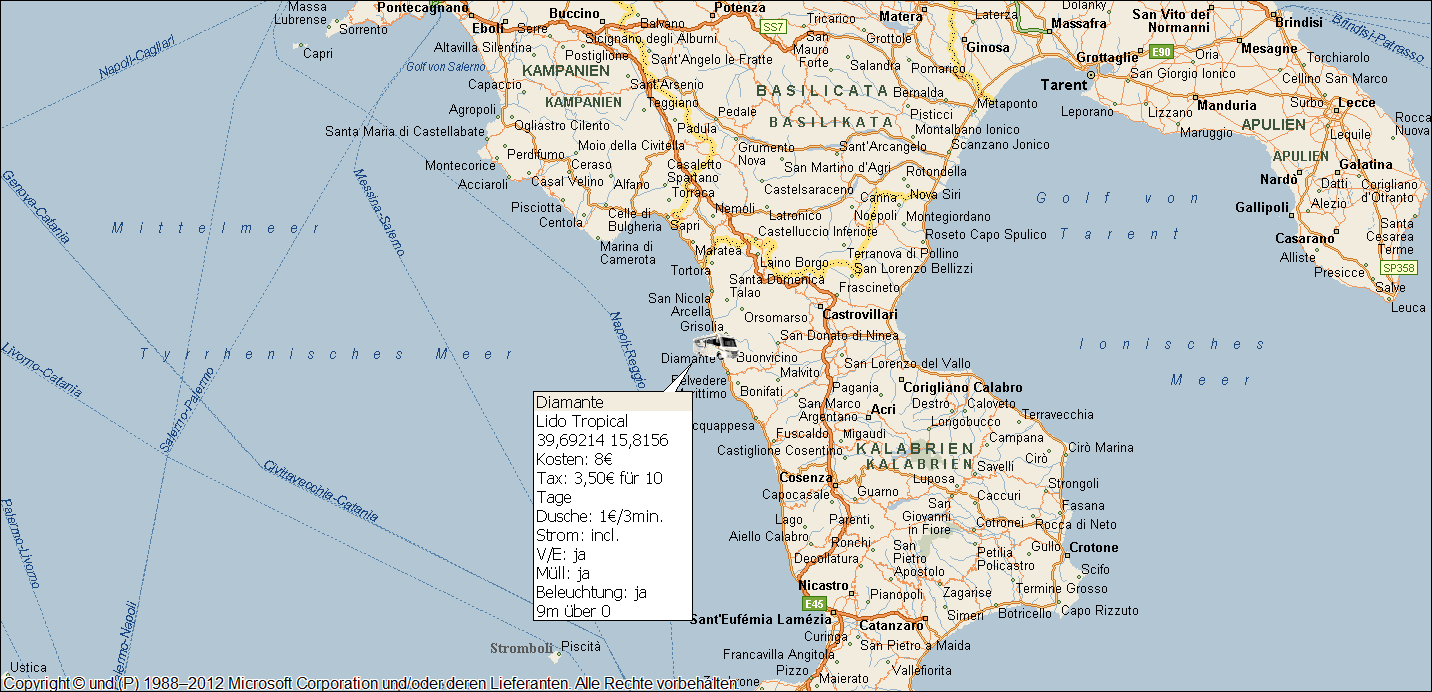Click the Crotone city label
The height and width of the screenshot is (692, 1432).
pos(1093,547)
